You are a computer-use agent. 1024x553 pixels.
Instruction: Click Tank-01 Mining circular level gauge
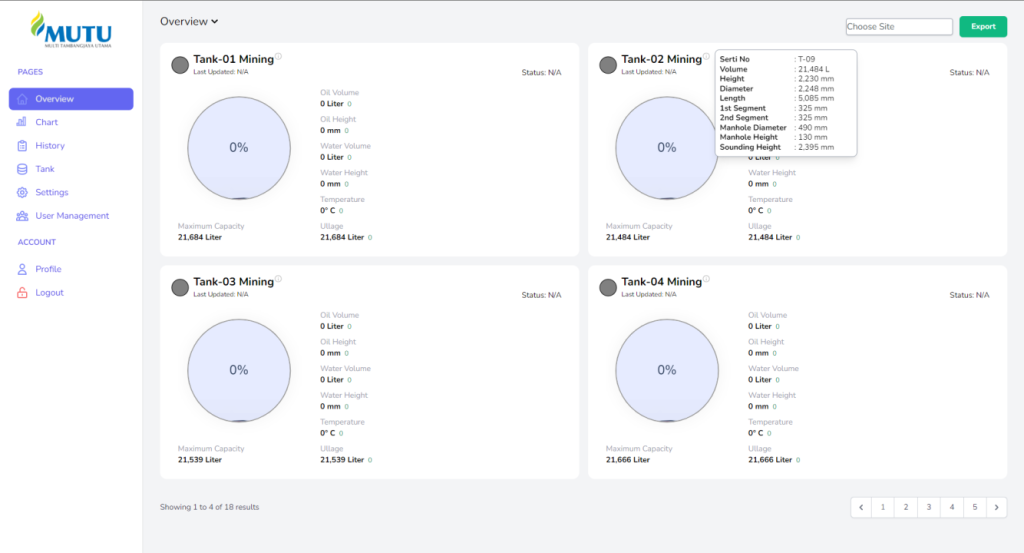click(x=238, y=148)
